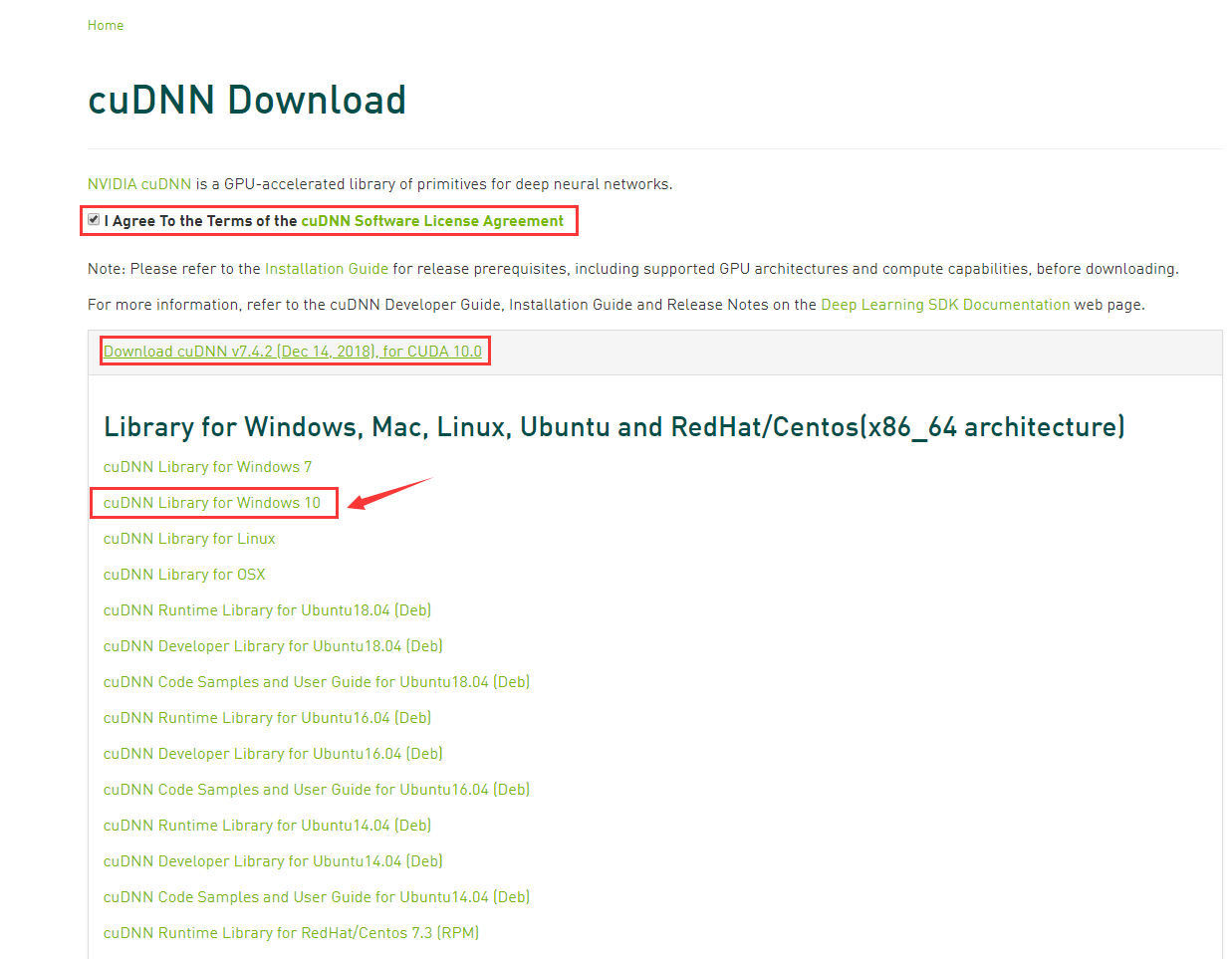Viewport: 1232px width, 959px height.
Task: Click the cuDNN Download page heading
Action: click(247, 100)
